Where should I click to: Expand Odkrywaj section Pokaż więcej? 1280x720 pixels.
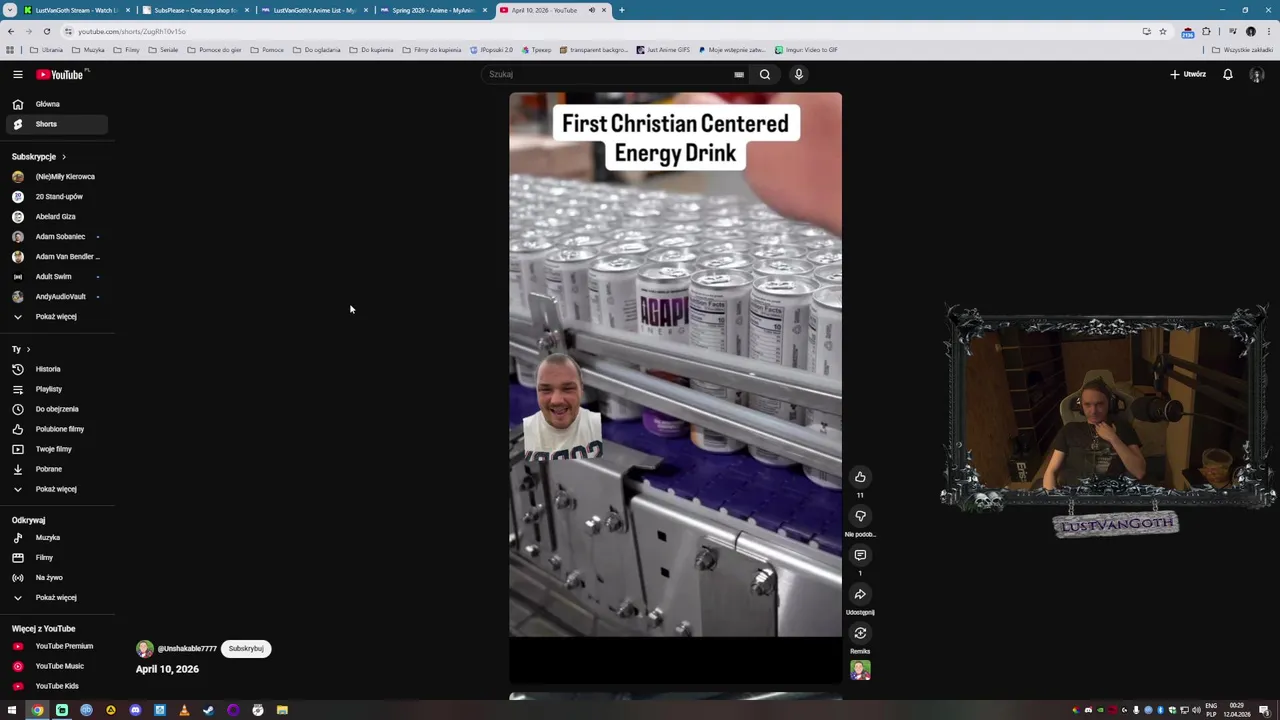click(x=55, y=597)
